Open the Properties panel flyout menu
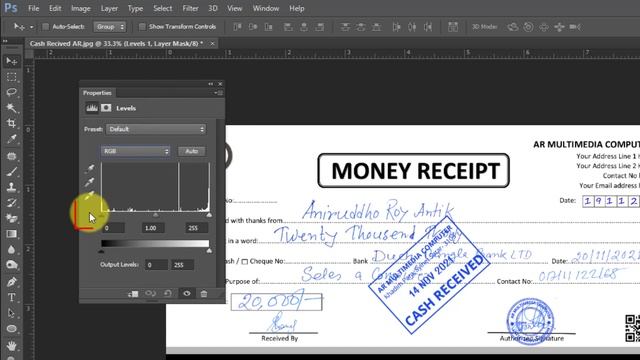Viewport: 640px width, 360px height. [218, 93]
